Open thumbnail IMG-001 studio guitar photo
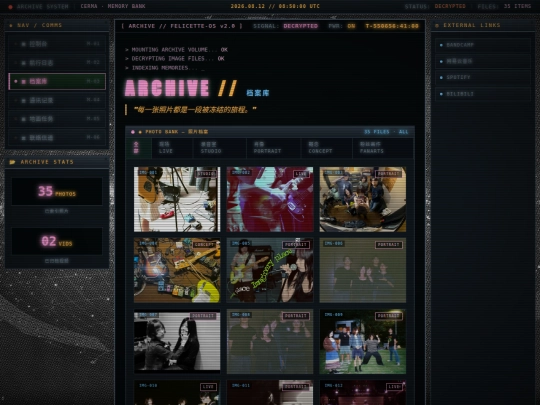 coord(177,199)
